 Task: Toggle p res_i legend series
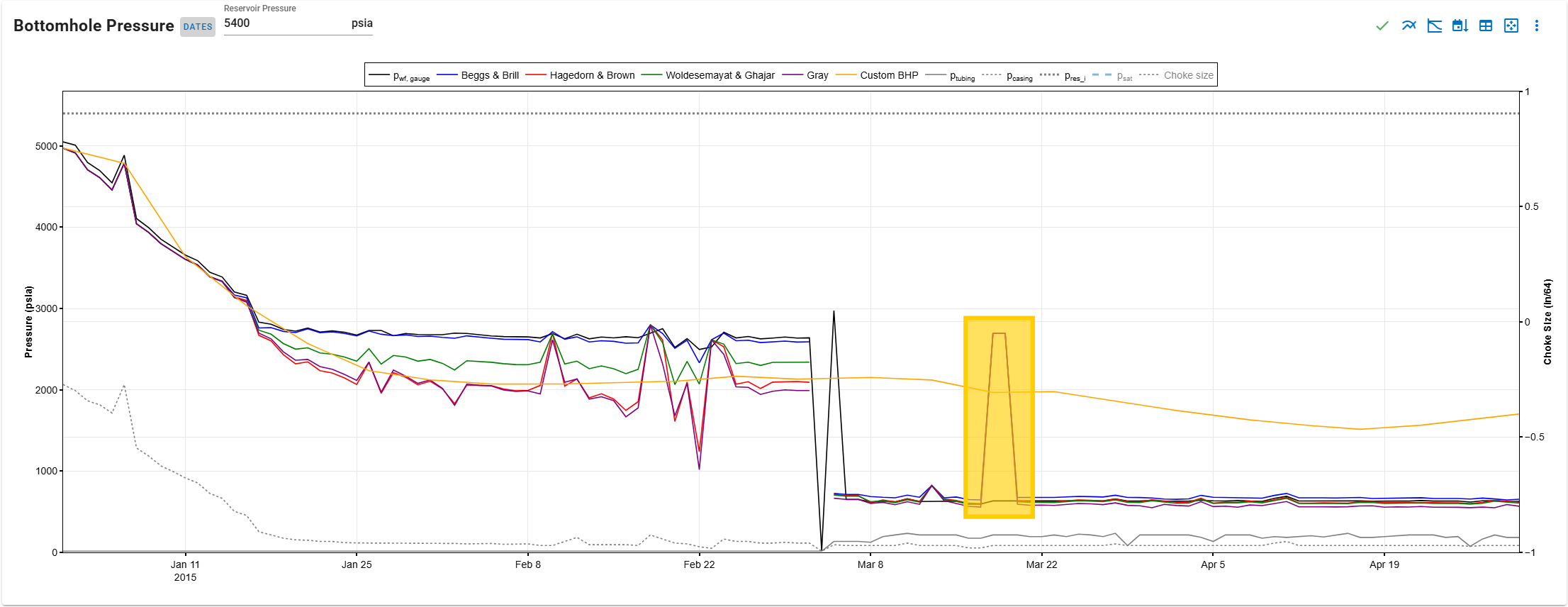[x=1063, y=75]
